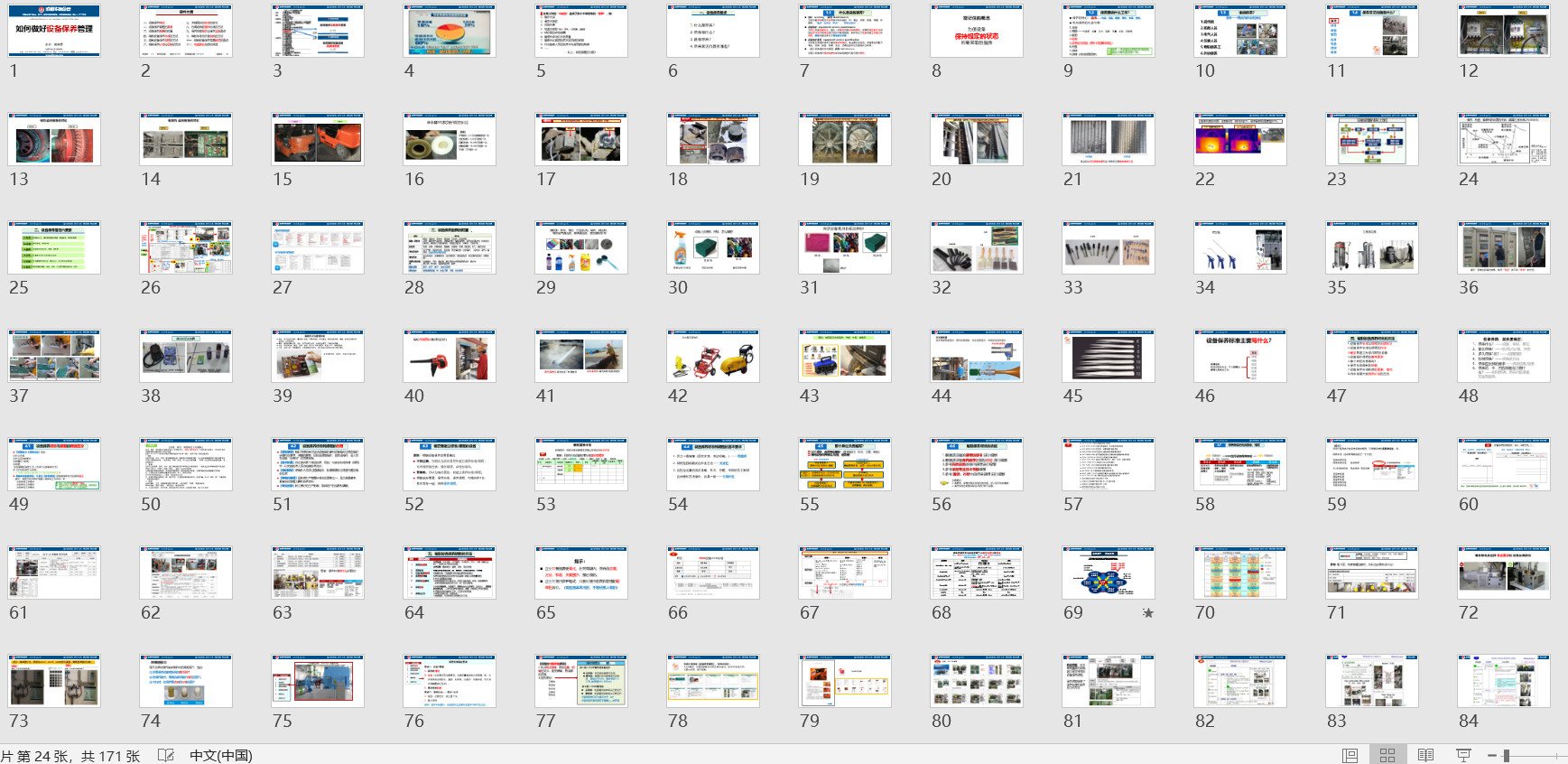Screen dimensions: 1568x764
Task: Click the zoom slider handle
Action: pos(1507,755)
